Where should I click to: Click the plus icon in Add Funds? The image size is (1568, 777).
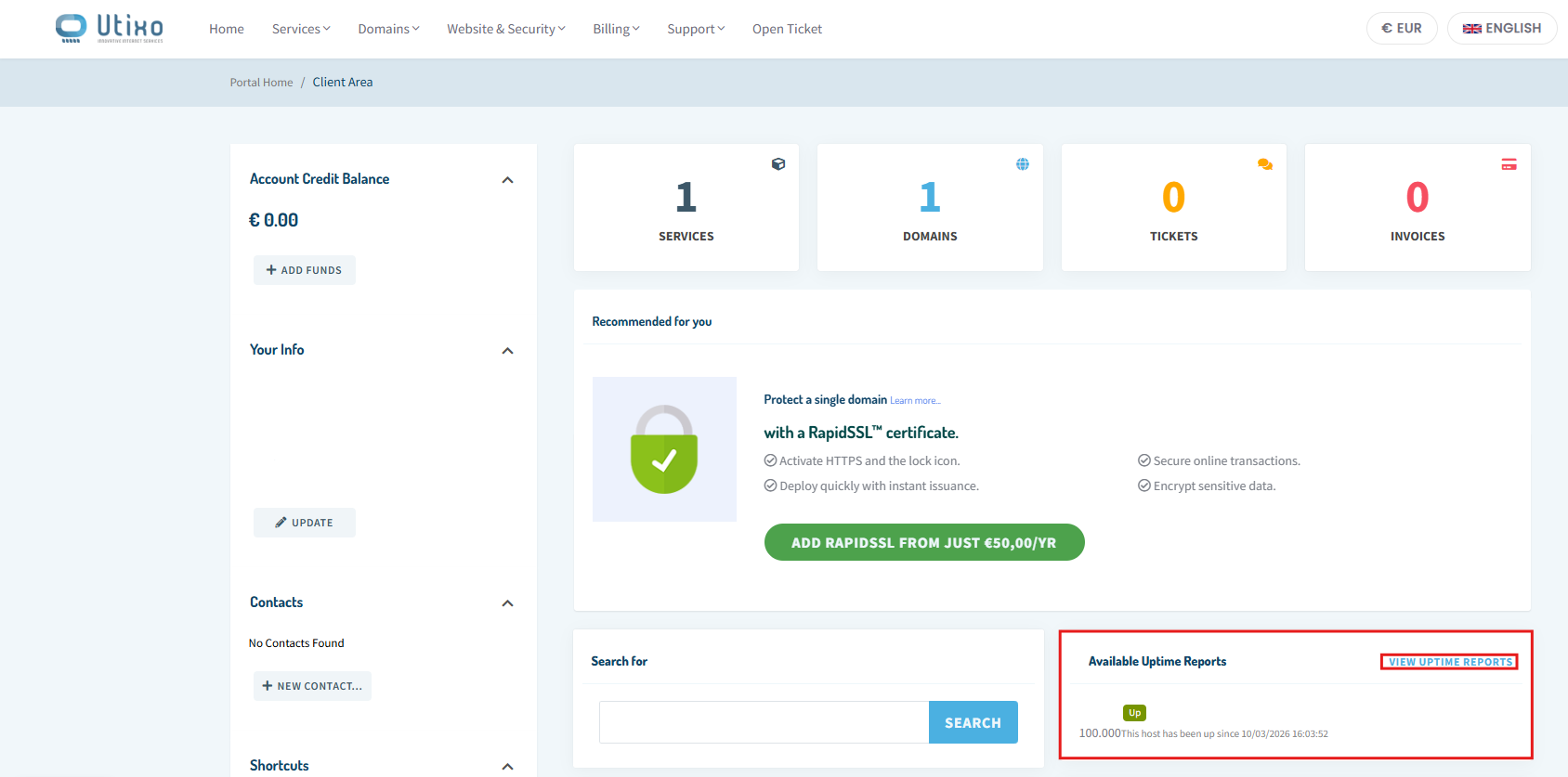pyautogui.click(x=271, y=270)
